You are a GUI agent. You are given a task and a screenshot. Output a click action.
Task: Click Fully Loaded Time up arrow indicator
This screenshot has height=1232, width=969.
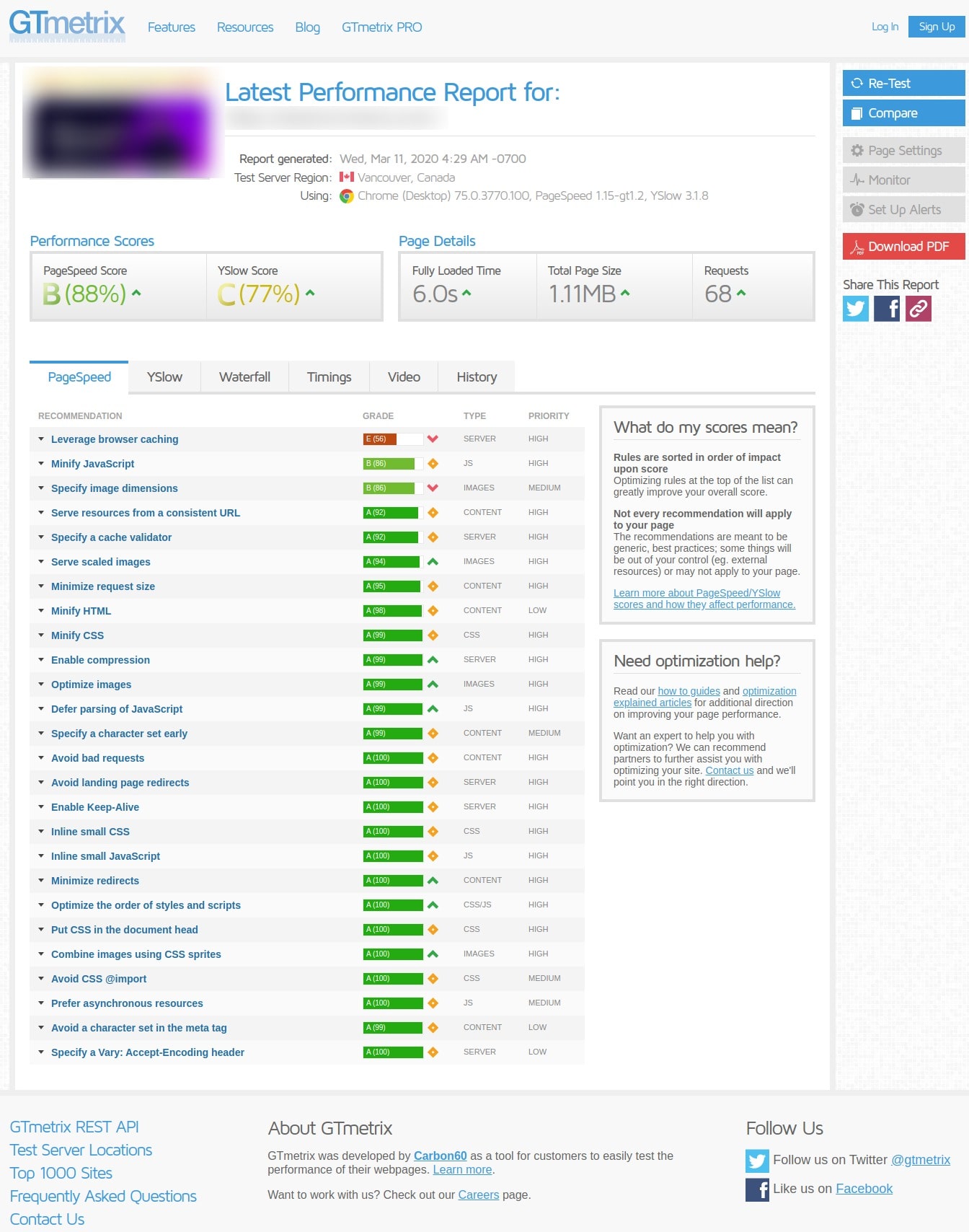pyautogui.click(x=466, y=293)
